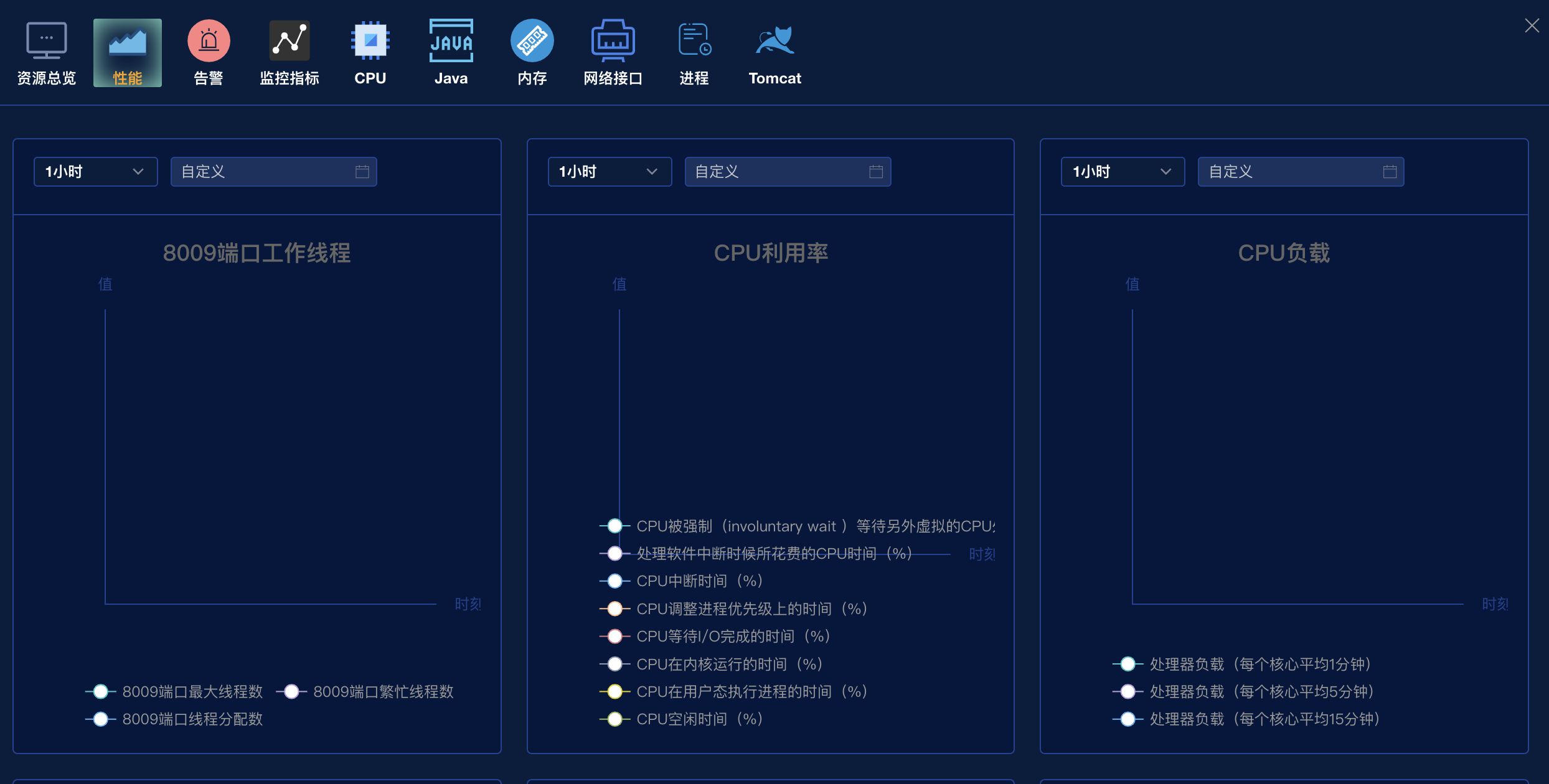This screenshot has width=1549, height=784.
Task: Click the 自定义 date field in CPU利用率 panel
Action: tap(788, 172)
